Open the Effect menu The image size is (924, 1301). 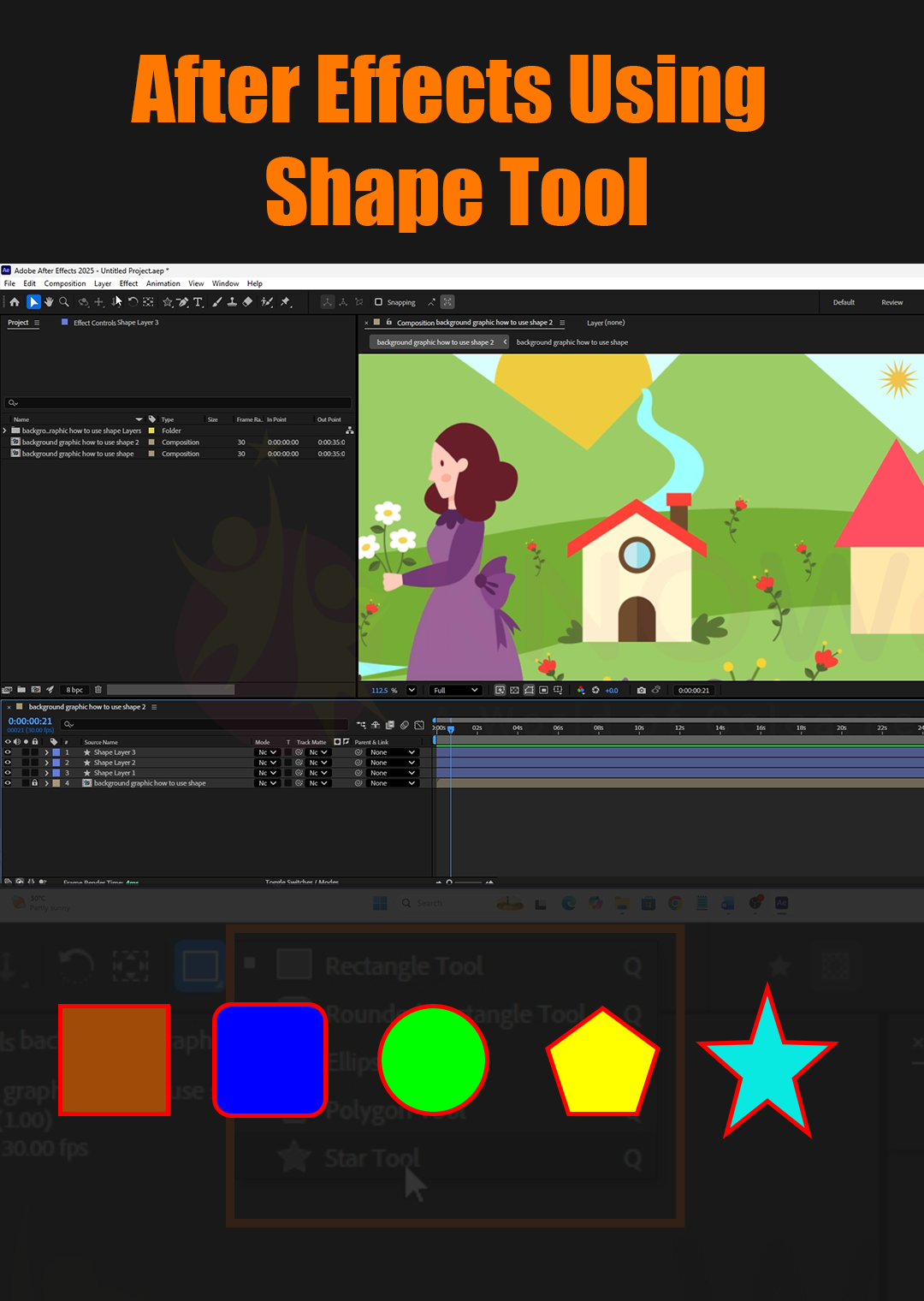point(128,283)
